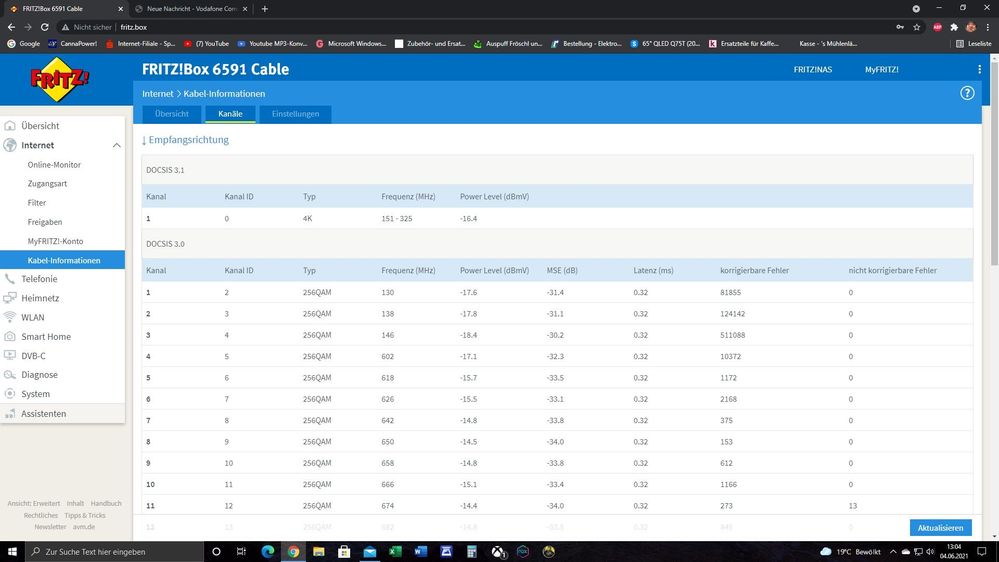Select Online-Monitor in the sidebar

[54, 165]
